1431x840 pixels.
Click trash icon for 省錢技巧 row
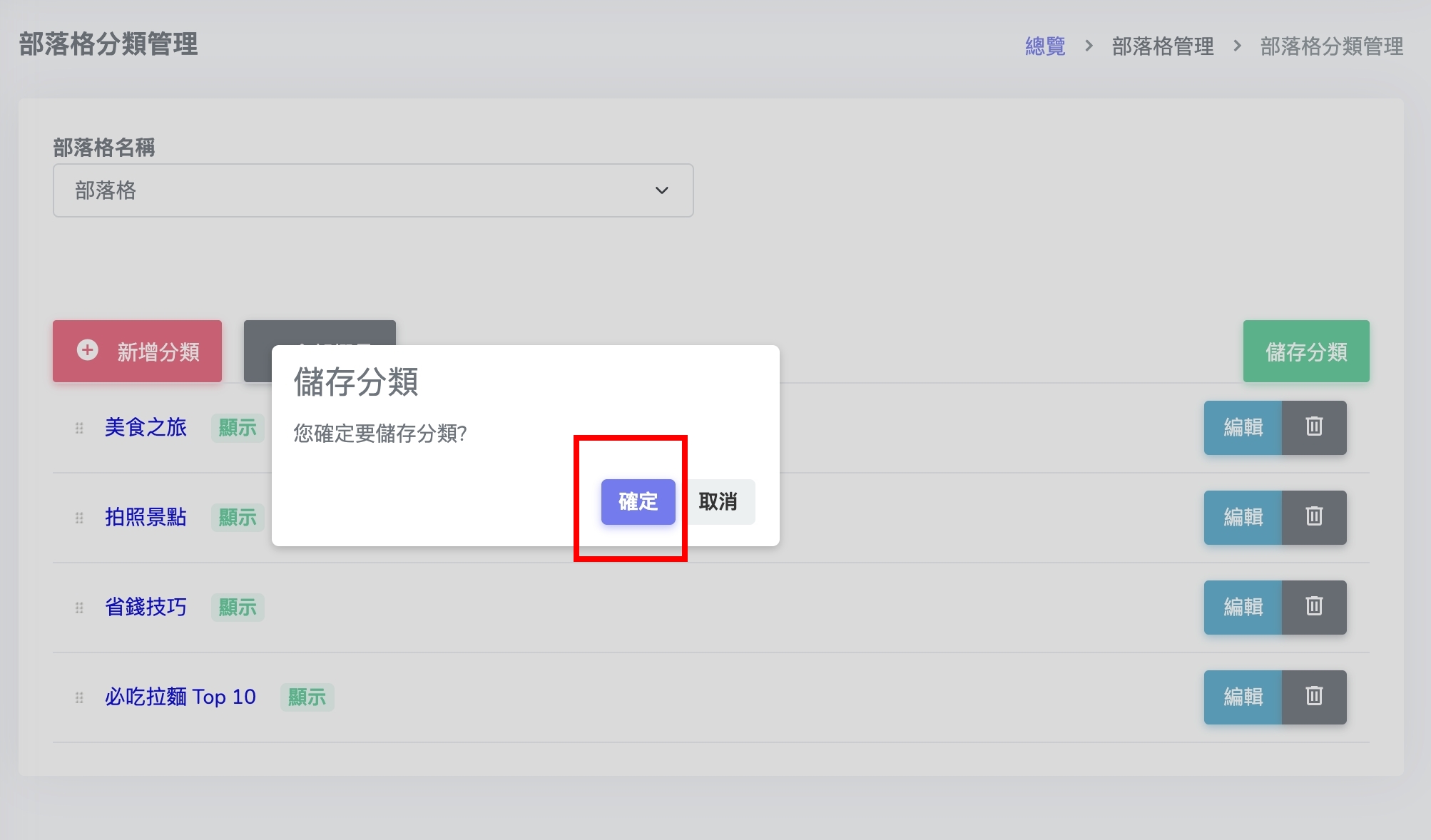click(1314, 607)
